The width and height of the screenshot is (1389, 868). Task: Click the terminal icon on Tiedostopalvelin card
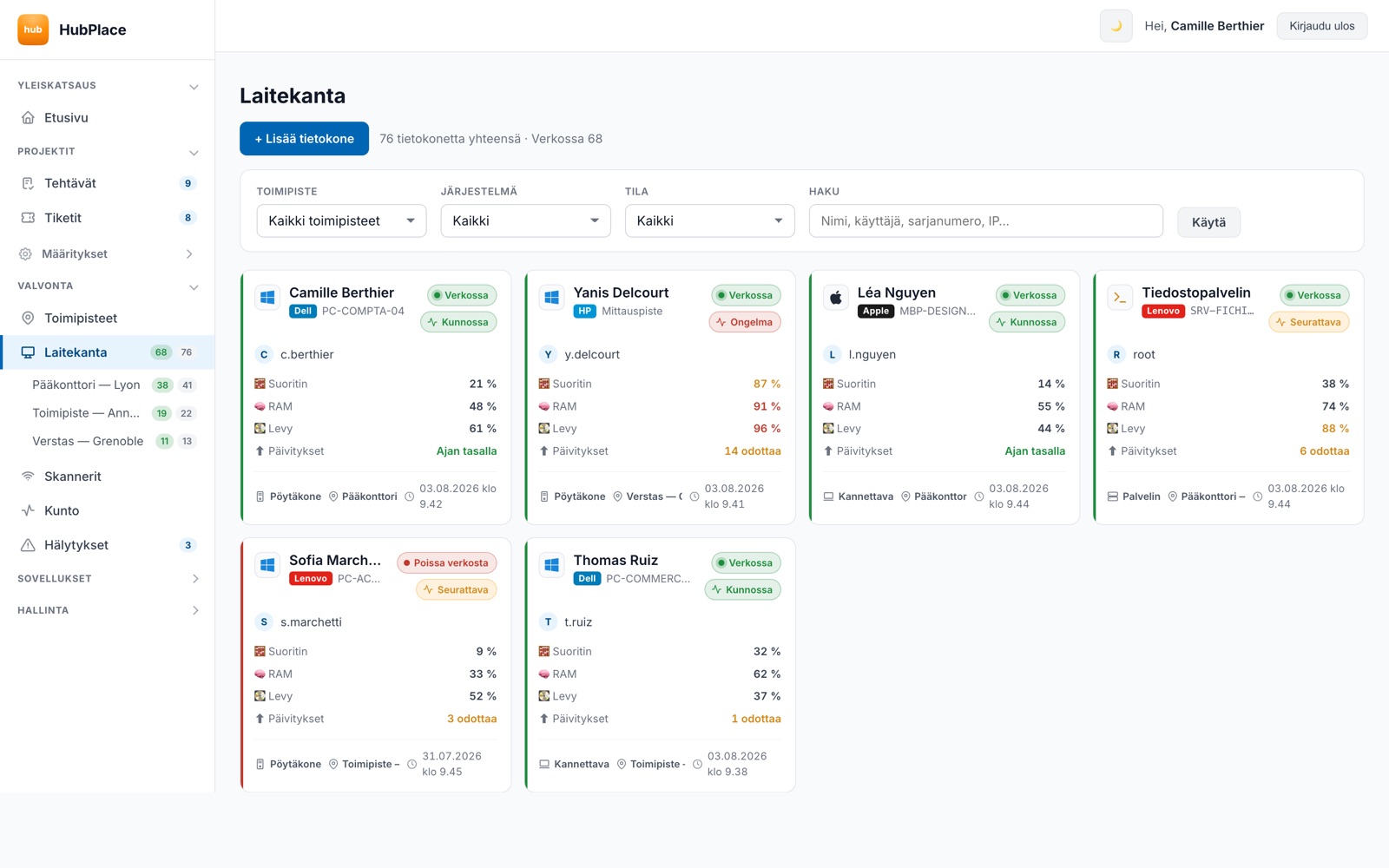(x=1120, y=298)
